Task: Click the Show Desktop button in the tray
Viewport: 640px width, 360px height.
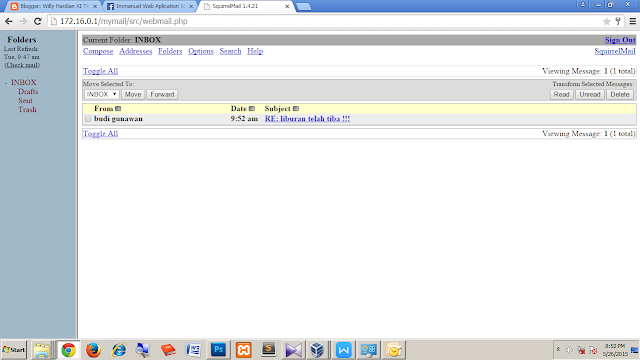Action: click(x=635, y=350)
